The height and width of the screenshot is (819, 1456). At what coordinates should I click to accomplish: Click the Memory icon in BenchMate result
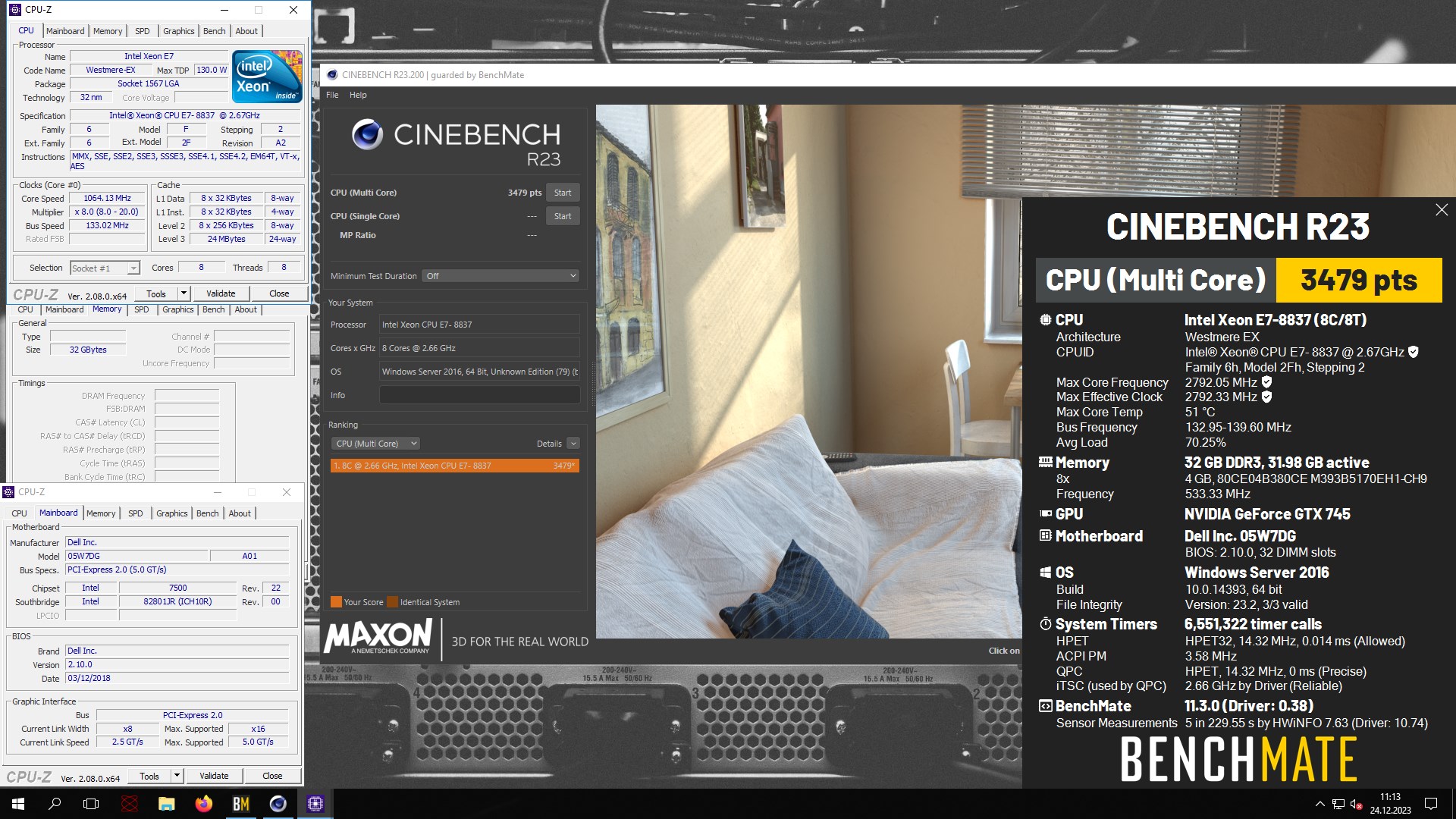[1046, 462]
